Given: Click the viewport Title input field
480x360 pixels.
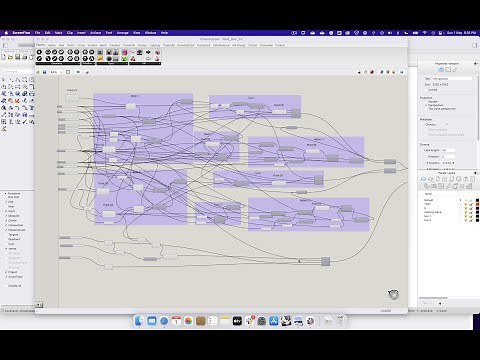Looking at the screenshot, I should coord(452,79).
